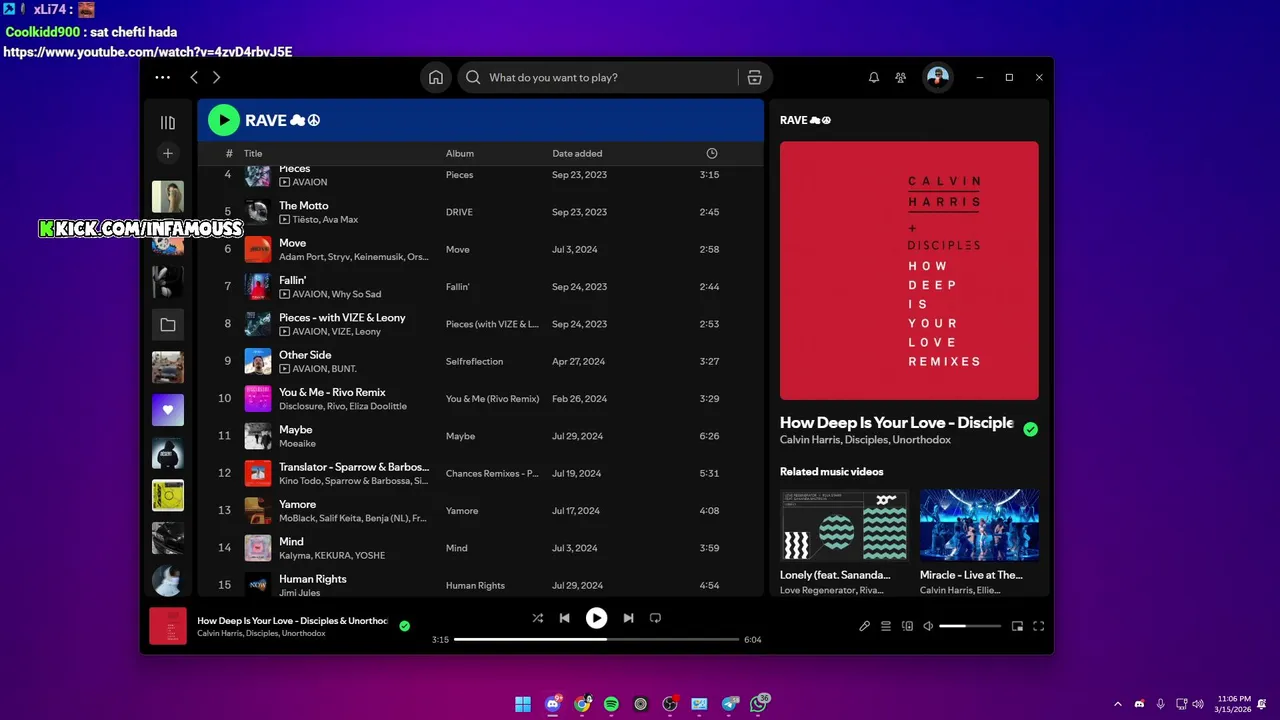This screenshot has width=1280, height=720.
Task: Open the Browse icon in search bar
Action: click(x=755, y=77)
